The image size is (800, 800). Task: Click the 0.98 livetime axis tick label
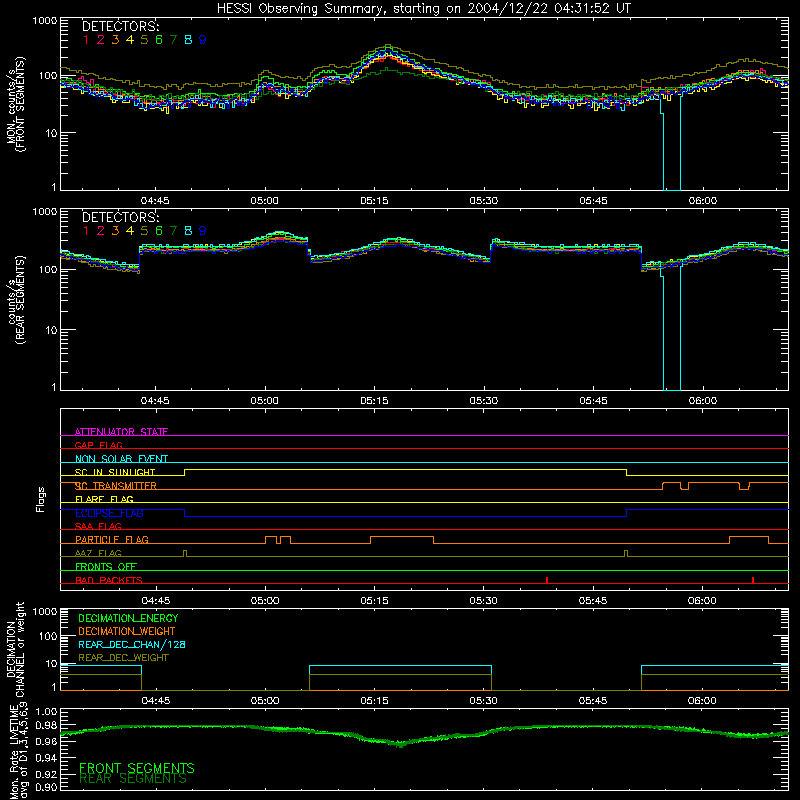[46, 726]
